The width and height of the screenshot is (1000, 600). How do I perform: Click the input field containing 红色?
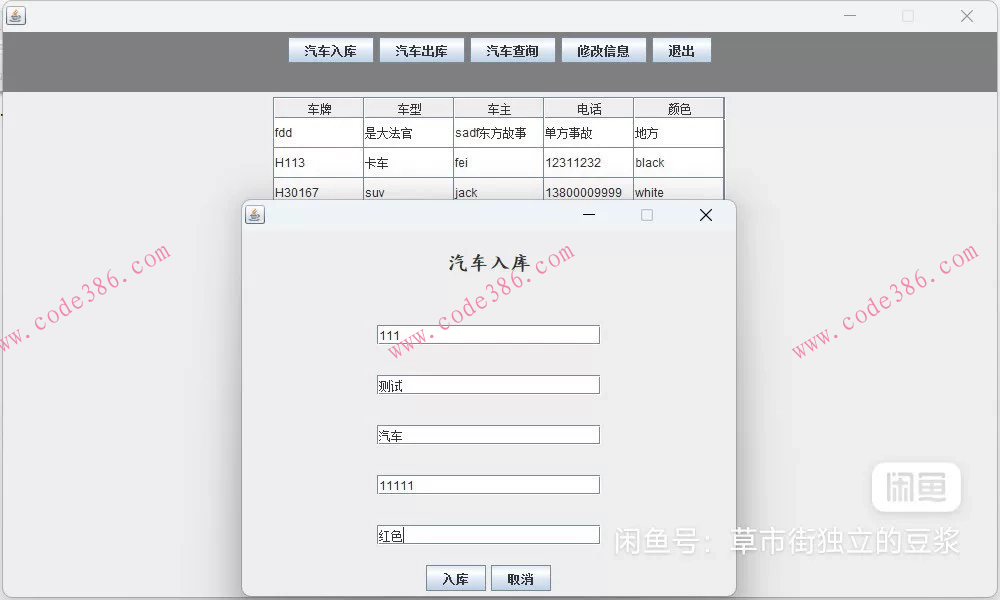pyautogui.click(x=488, y=534)
